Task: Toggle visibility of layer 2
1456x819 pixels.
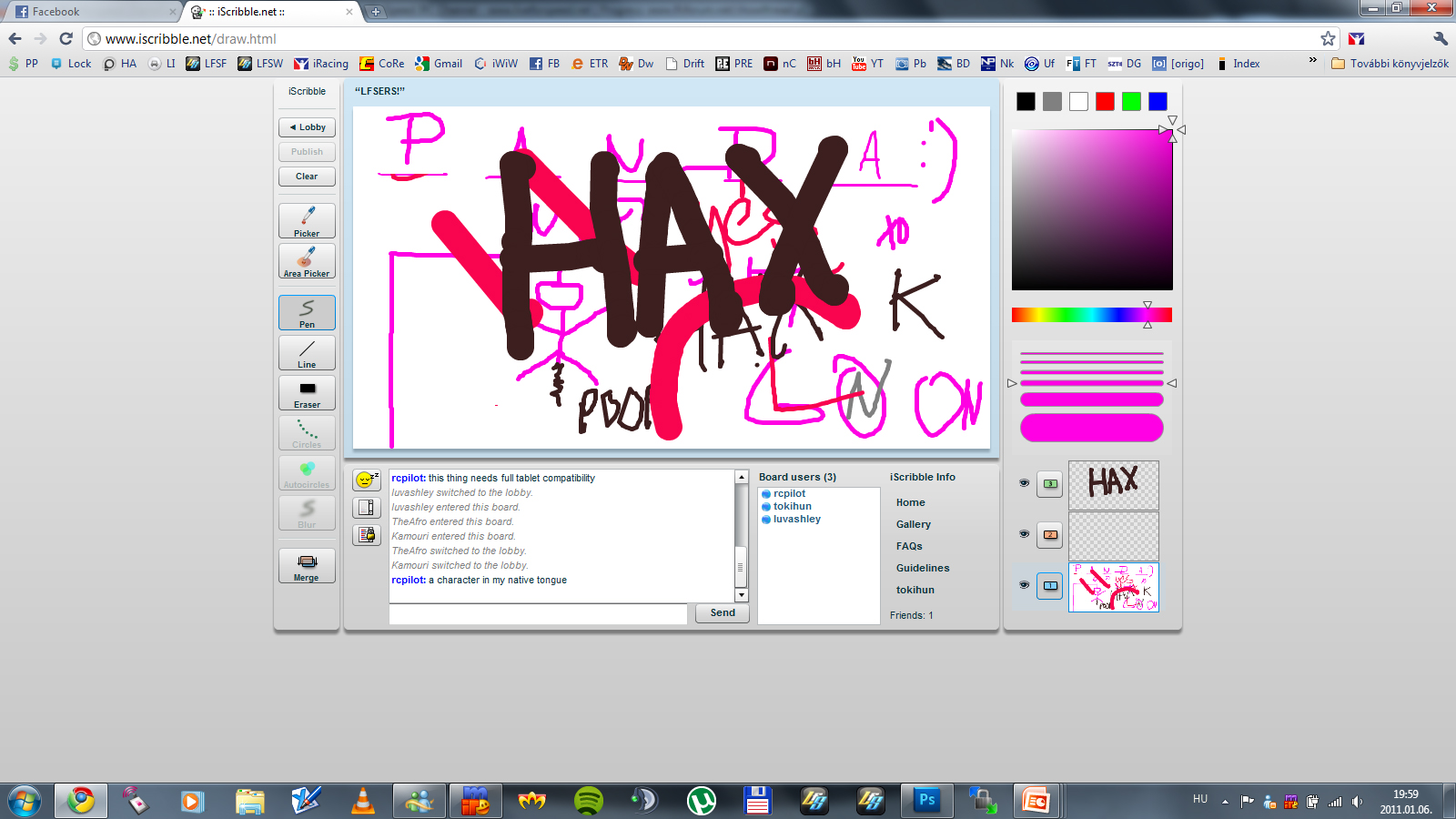Action: (x=1024, y=534)
